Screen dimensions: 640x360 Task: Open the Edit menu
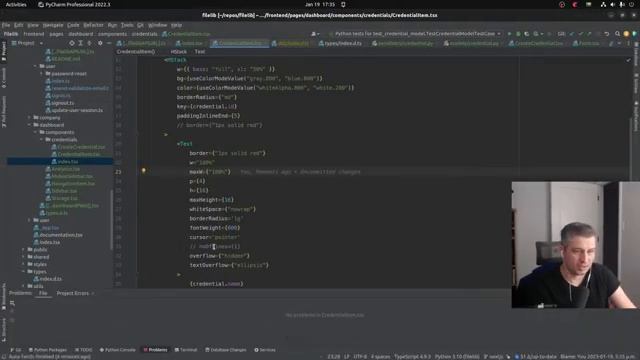coord(19,25)
